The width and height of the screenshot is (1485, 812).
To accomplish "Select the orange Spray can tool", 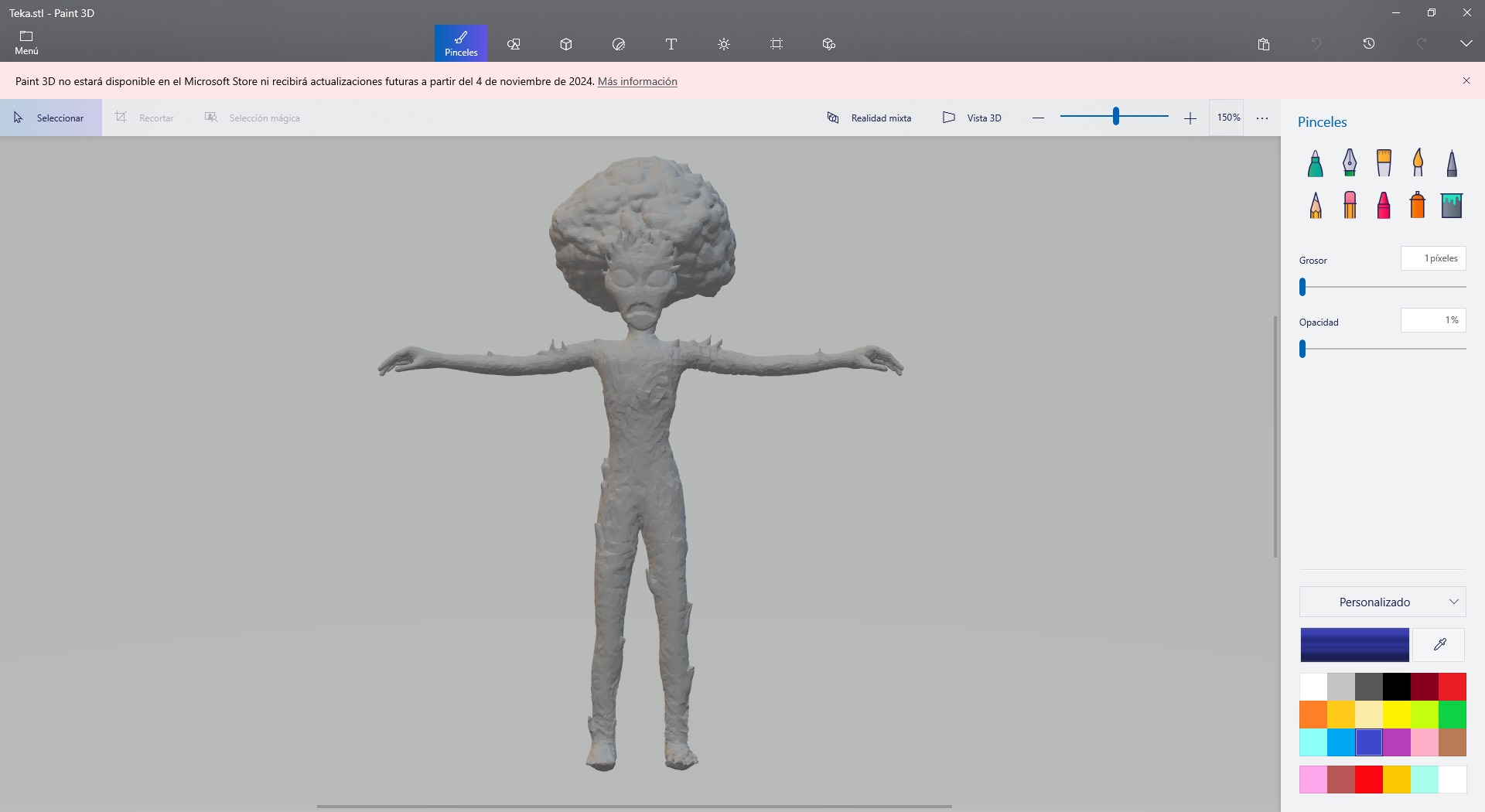I will (x=1418, y=205).
